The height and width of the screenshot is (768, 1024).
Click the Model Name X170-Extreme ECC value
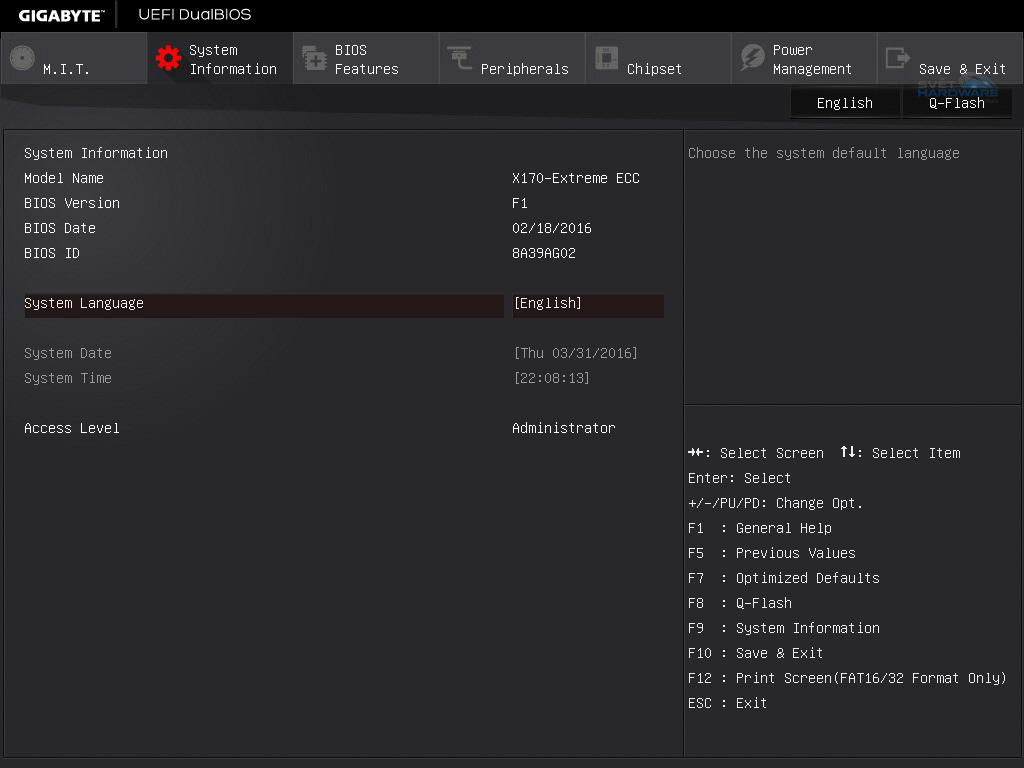(575, 179)
